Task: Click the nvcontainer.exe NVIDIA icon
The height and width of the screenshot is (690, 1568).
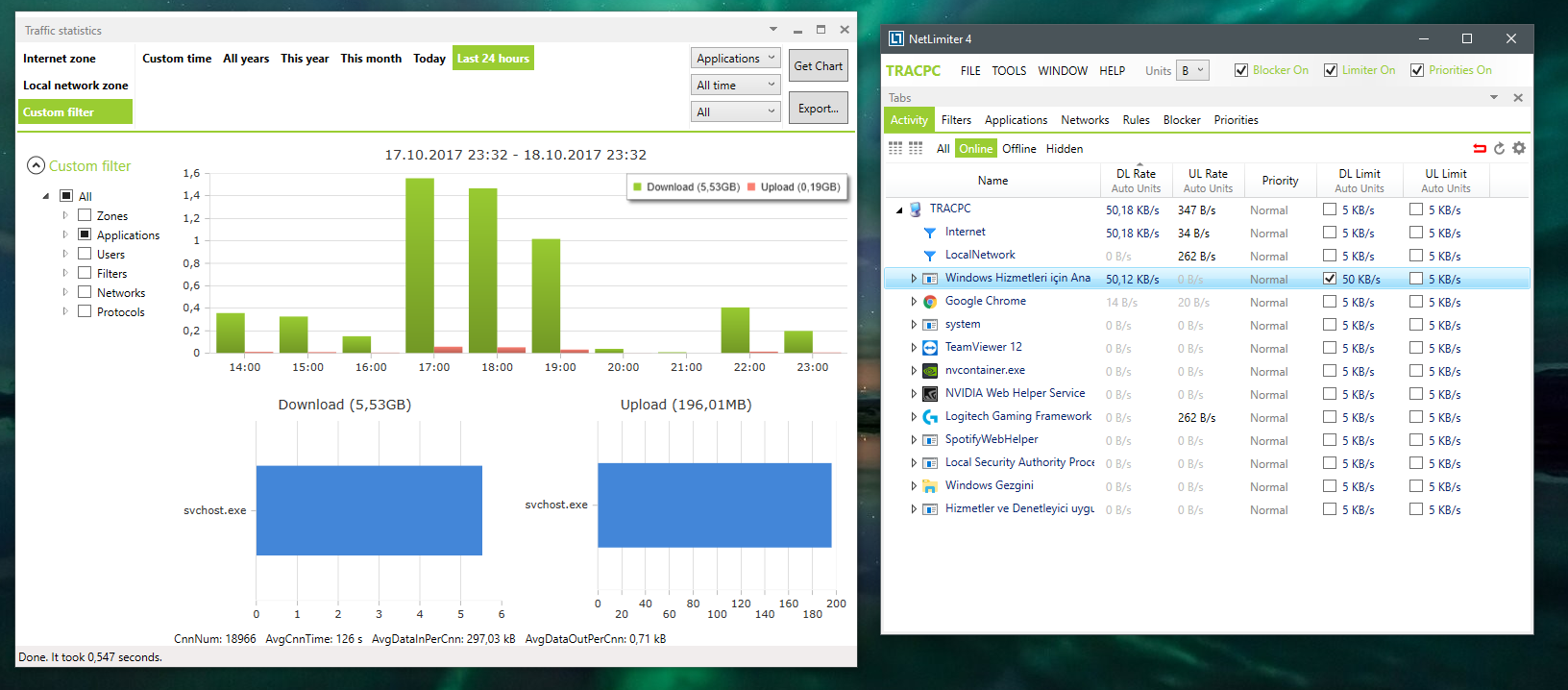Action: pos(930,371)
